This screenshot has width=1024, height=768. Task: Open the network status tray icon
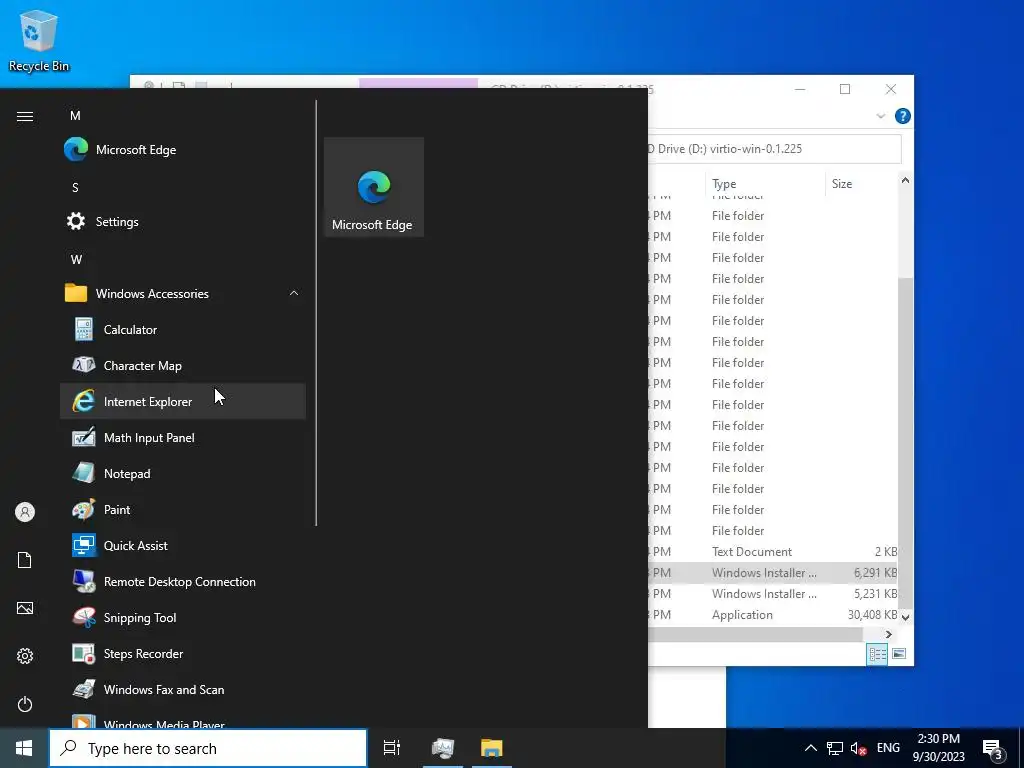pos(835,748)
